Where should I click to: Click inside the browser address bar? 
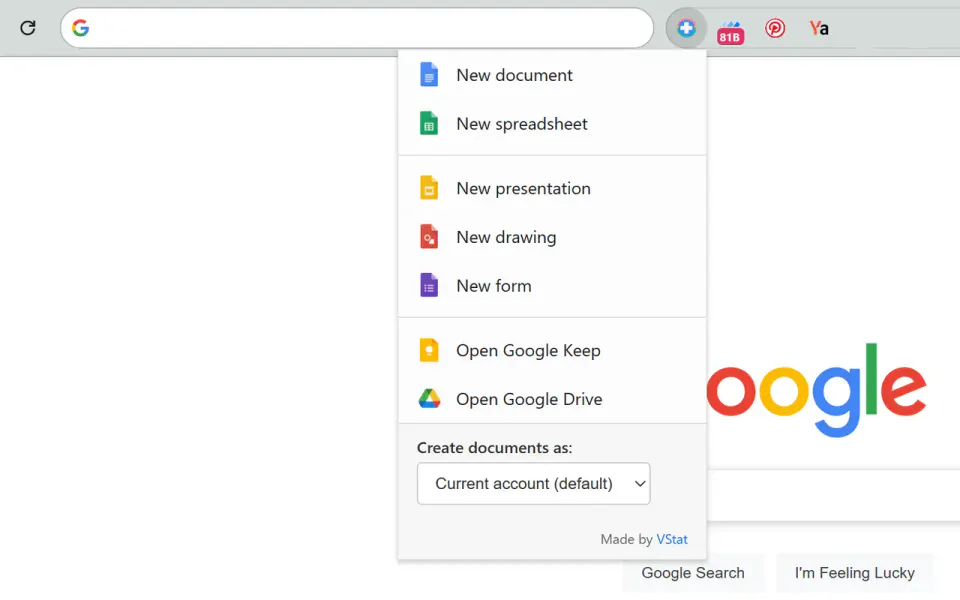pos(356,28)
